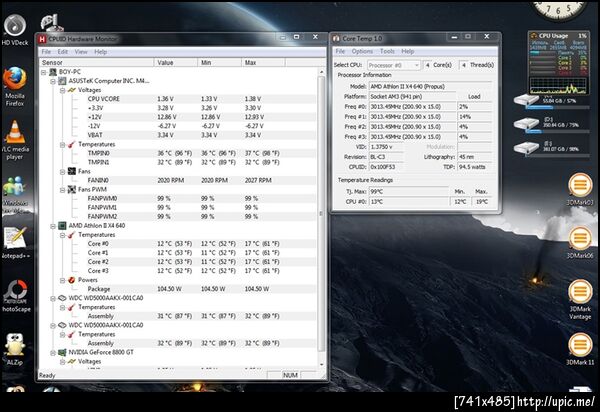The image size is (600, 412).
Task: Click the vertical scrollbar in Hardware Monitor
Action: coord(321,214)
